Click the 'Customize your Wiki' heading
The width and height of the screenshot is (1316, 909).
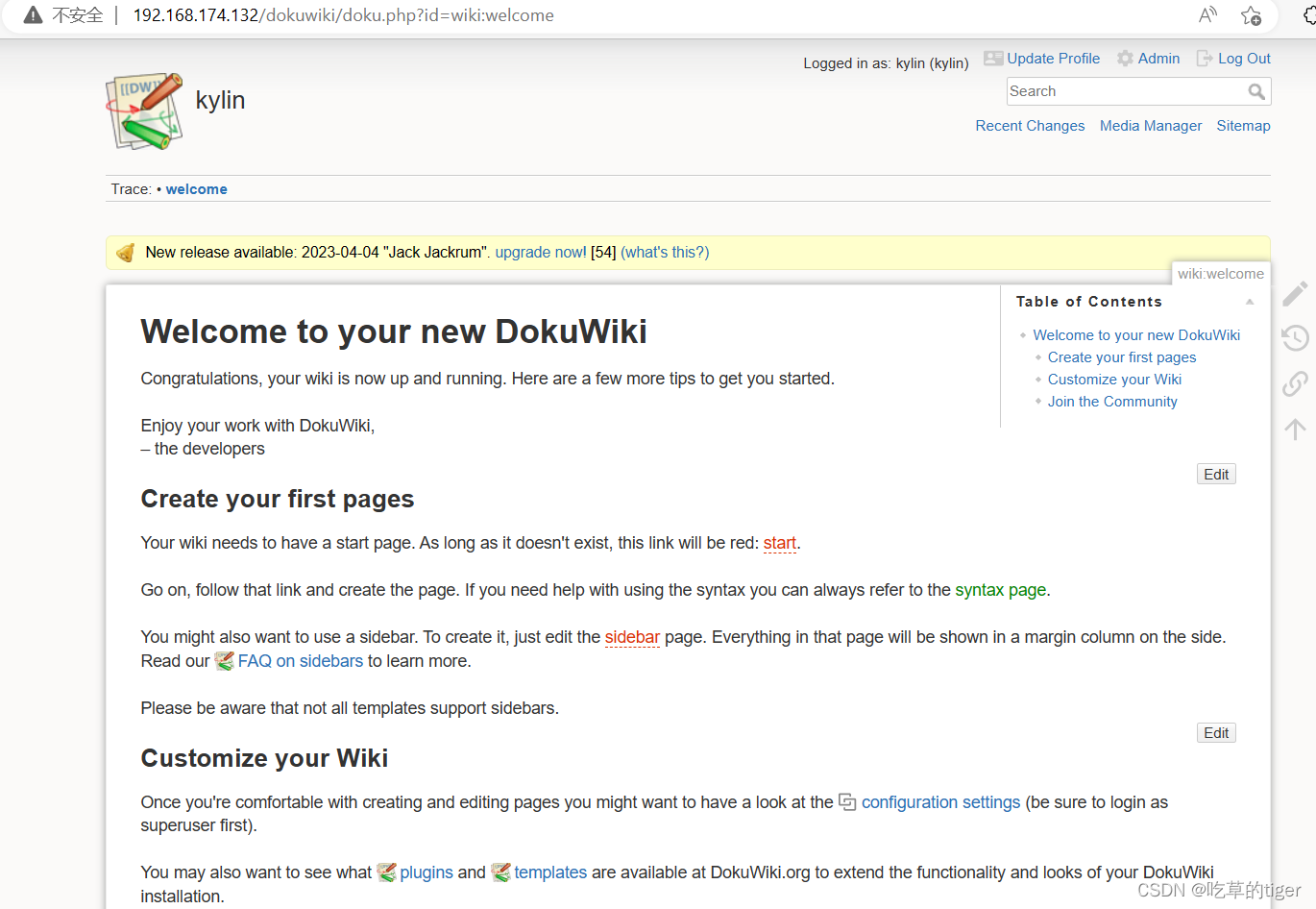[264, 758]
